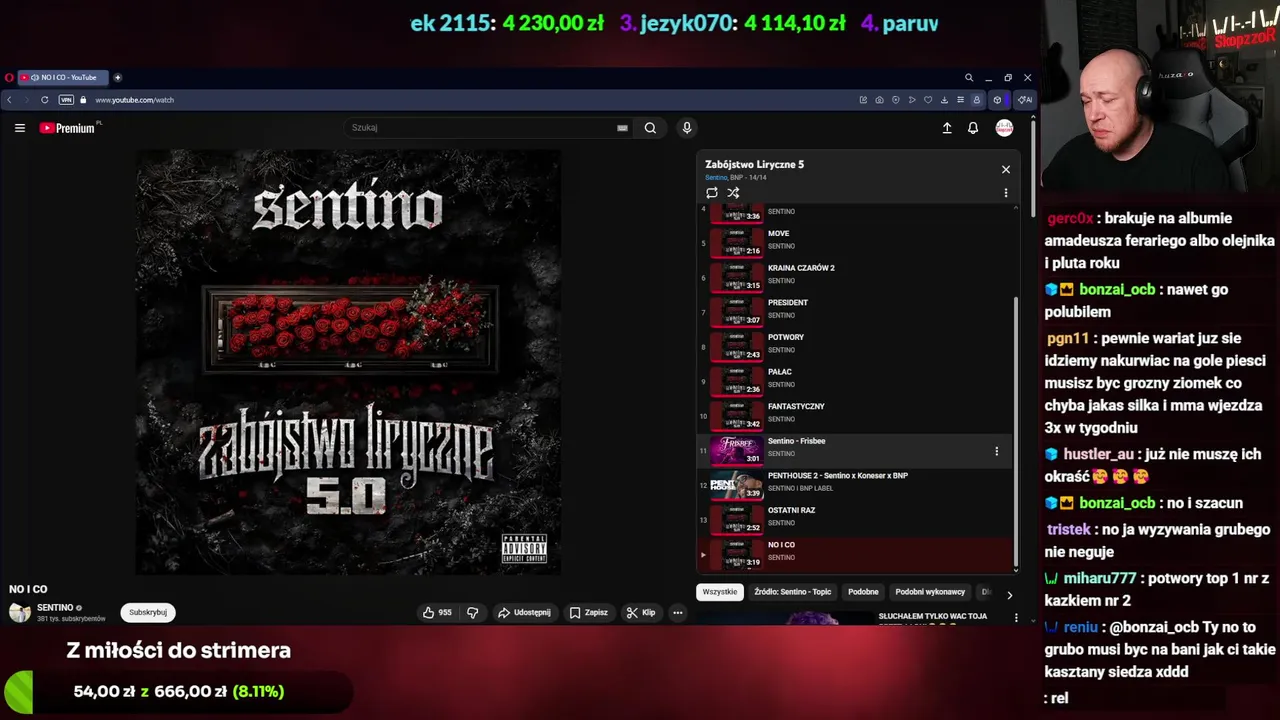This screenshot has width=1280, height=720.
Task: Like the video with thumbs up
Action: coord(437,612)
